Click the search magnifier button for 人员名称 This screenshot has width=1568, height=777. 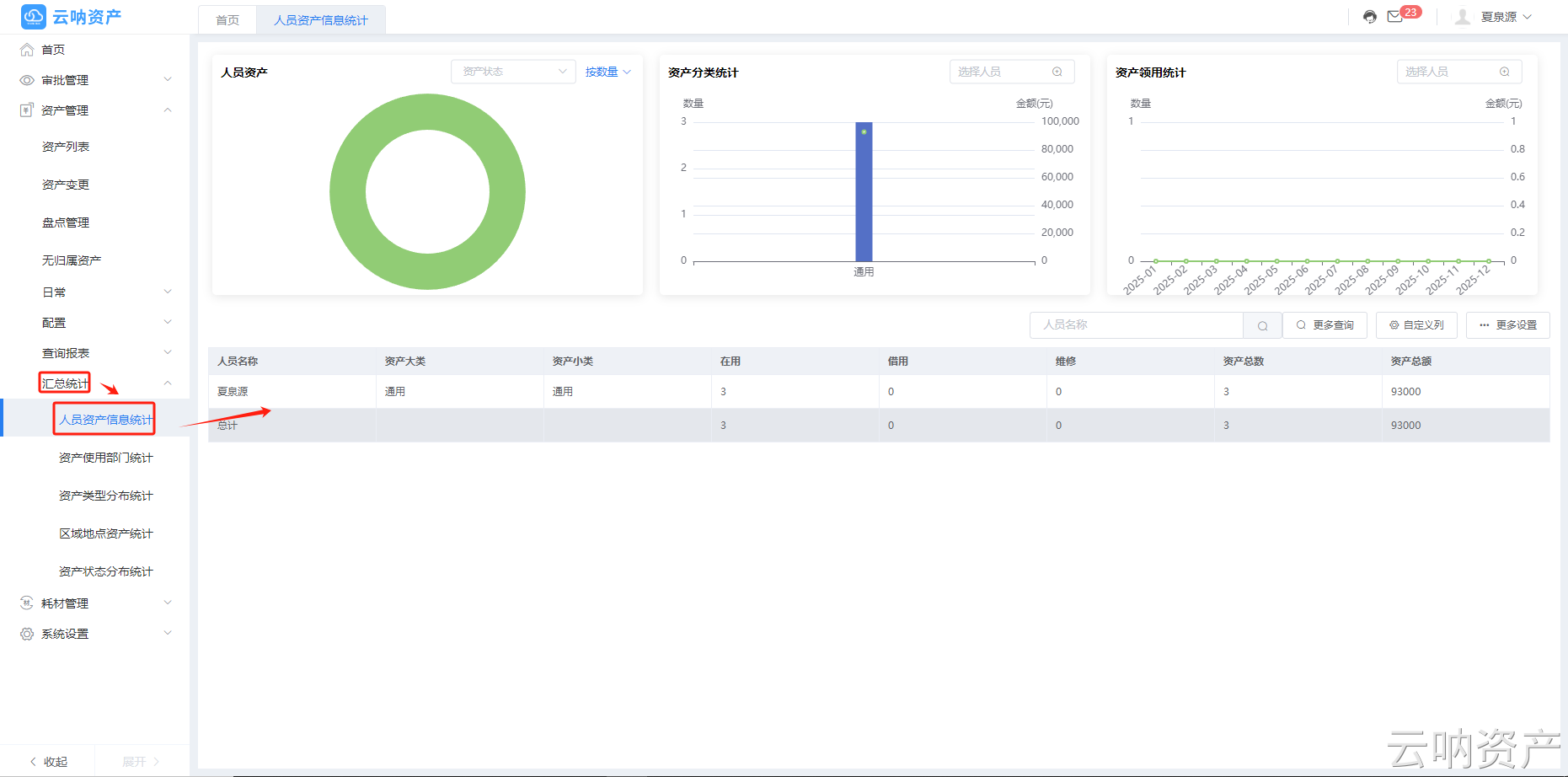point(1262,325)
